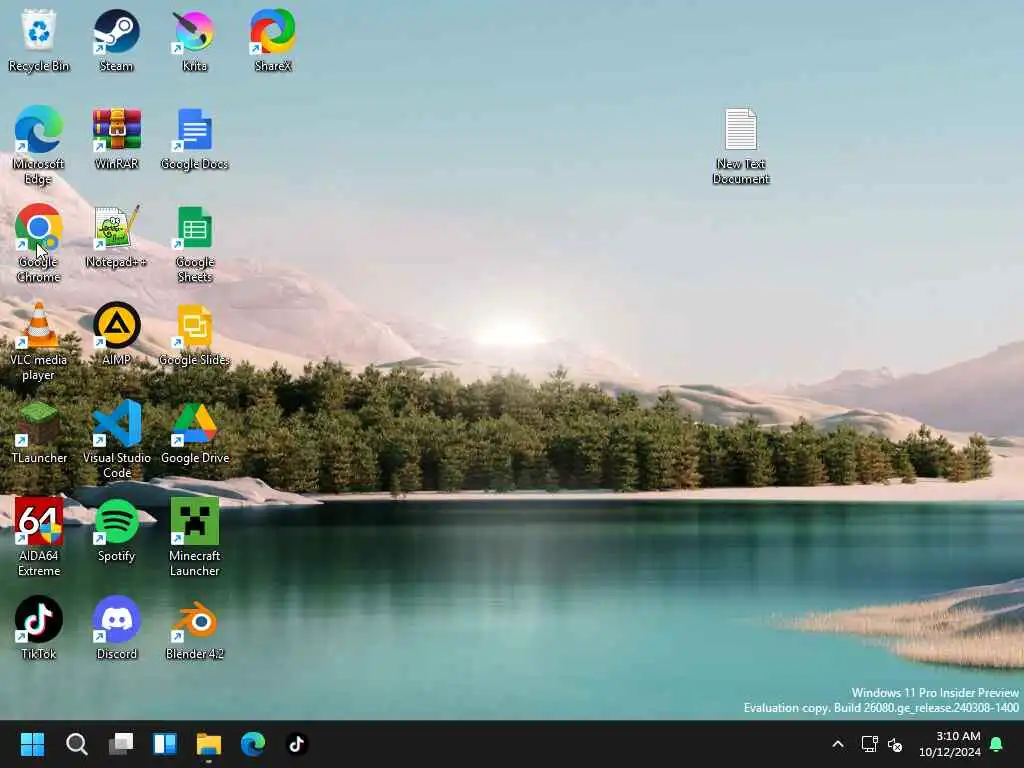Screen dimensions: 1024x768
Task: Select the Google Chrome desktop icon
Action: pos(39,244)
